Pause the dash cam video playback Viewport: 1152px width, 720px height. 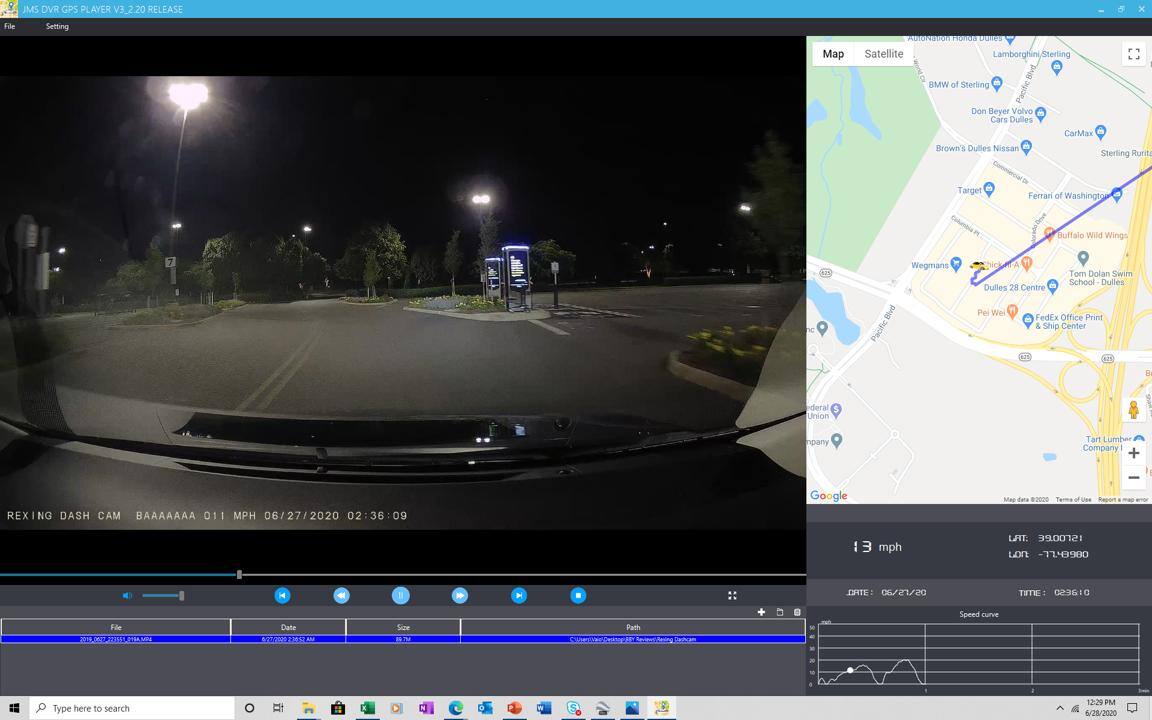pos(400,595)
